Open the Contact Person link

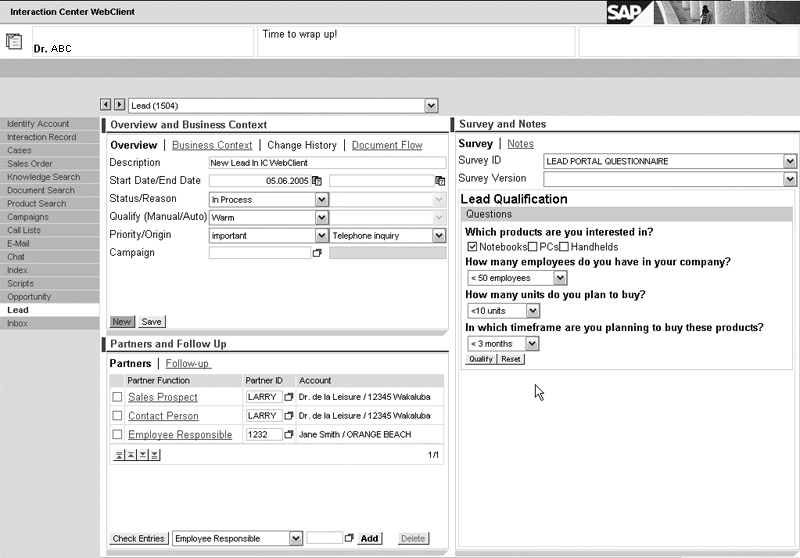pyautogui.click(x=163, y=416)
